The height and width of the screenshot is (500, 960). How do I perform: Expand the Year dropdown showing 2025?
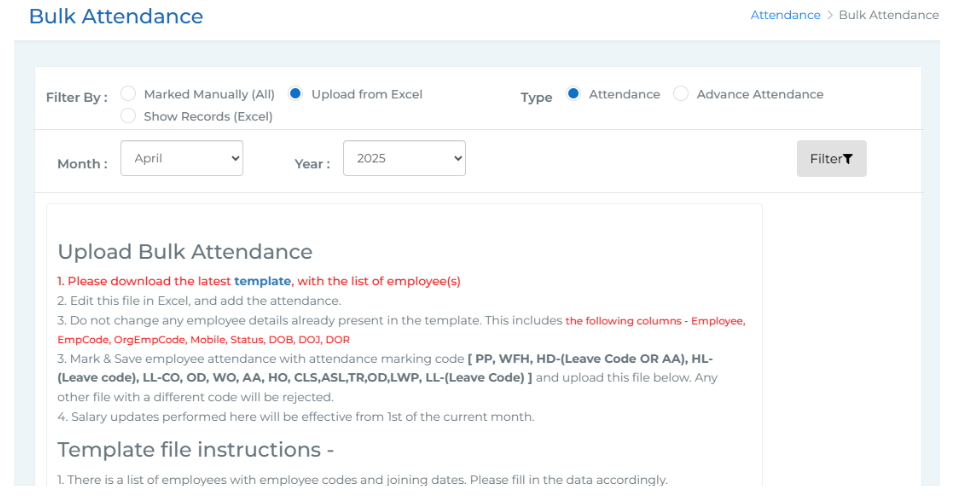(404, 158)
